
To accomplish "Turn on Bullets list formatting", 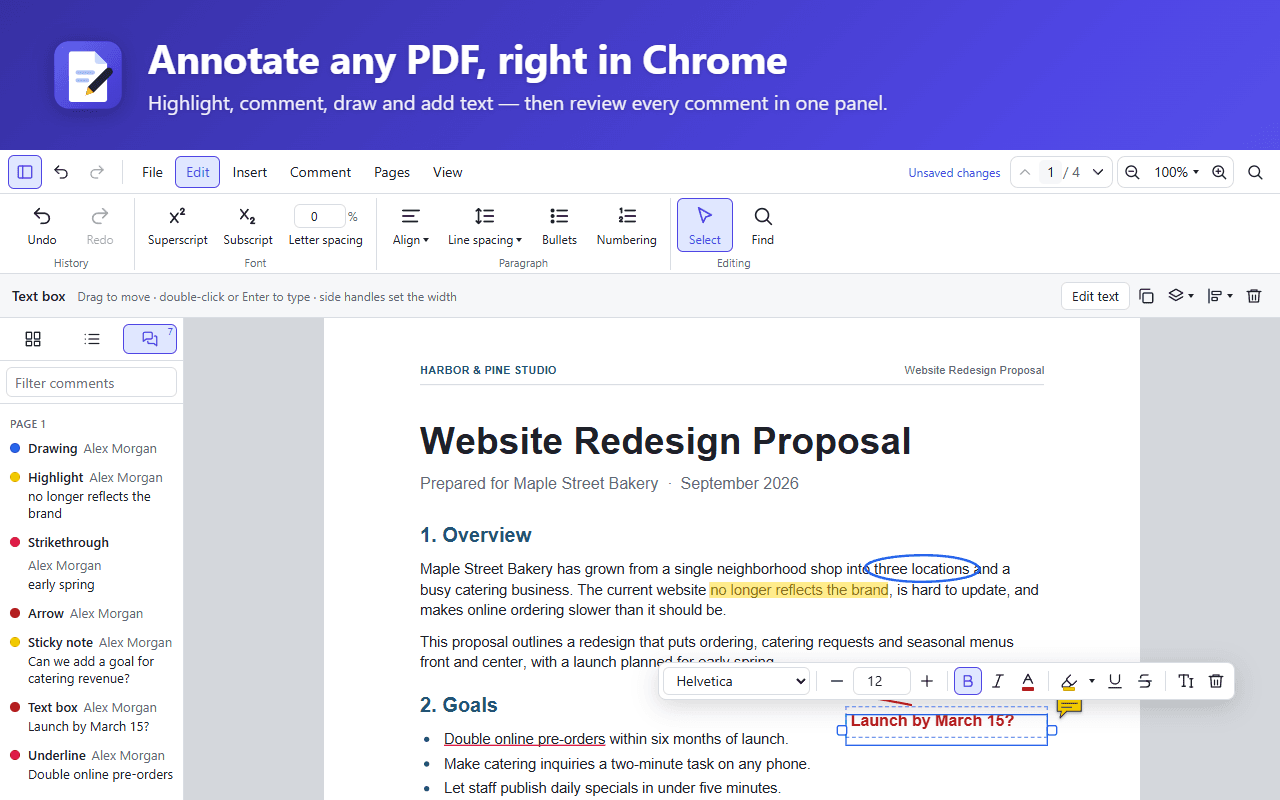I will pyautogui.click(x=559, y=225).
